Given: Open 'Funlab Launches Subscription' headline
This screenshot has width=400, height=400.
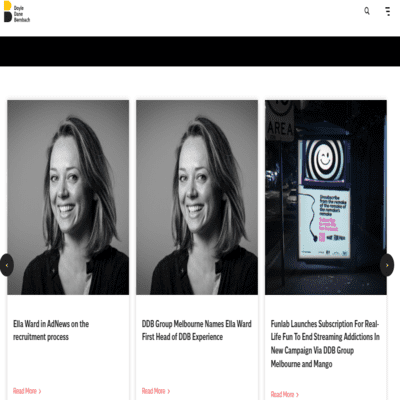Looking at the screenshot, I should pos(325,344).
